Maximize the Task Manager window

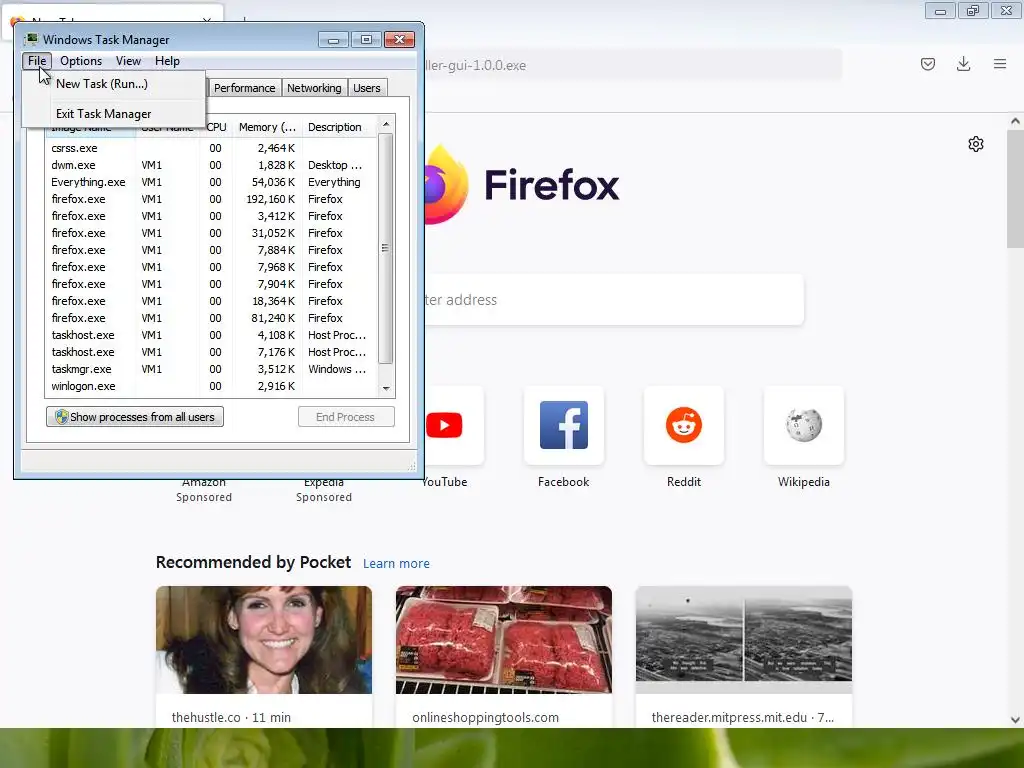pos(366,40)
